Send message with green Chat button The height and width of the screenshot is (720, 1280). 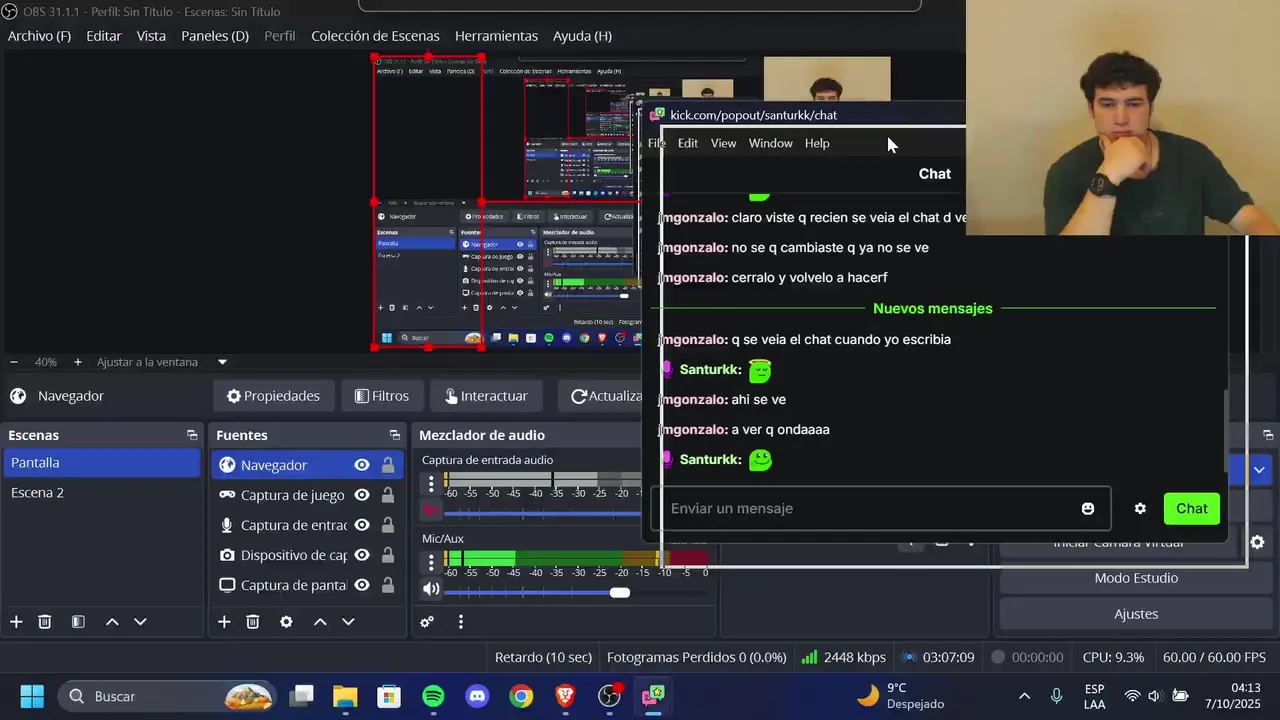tap(1192, 508)
